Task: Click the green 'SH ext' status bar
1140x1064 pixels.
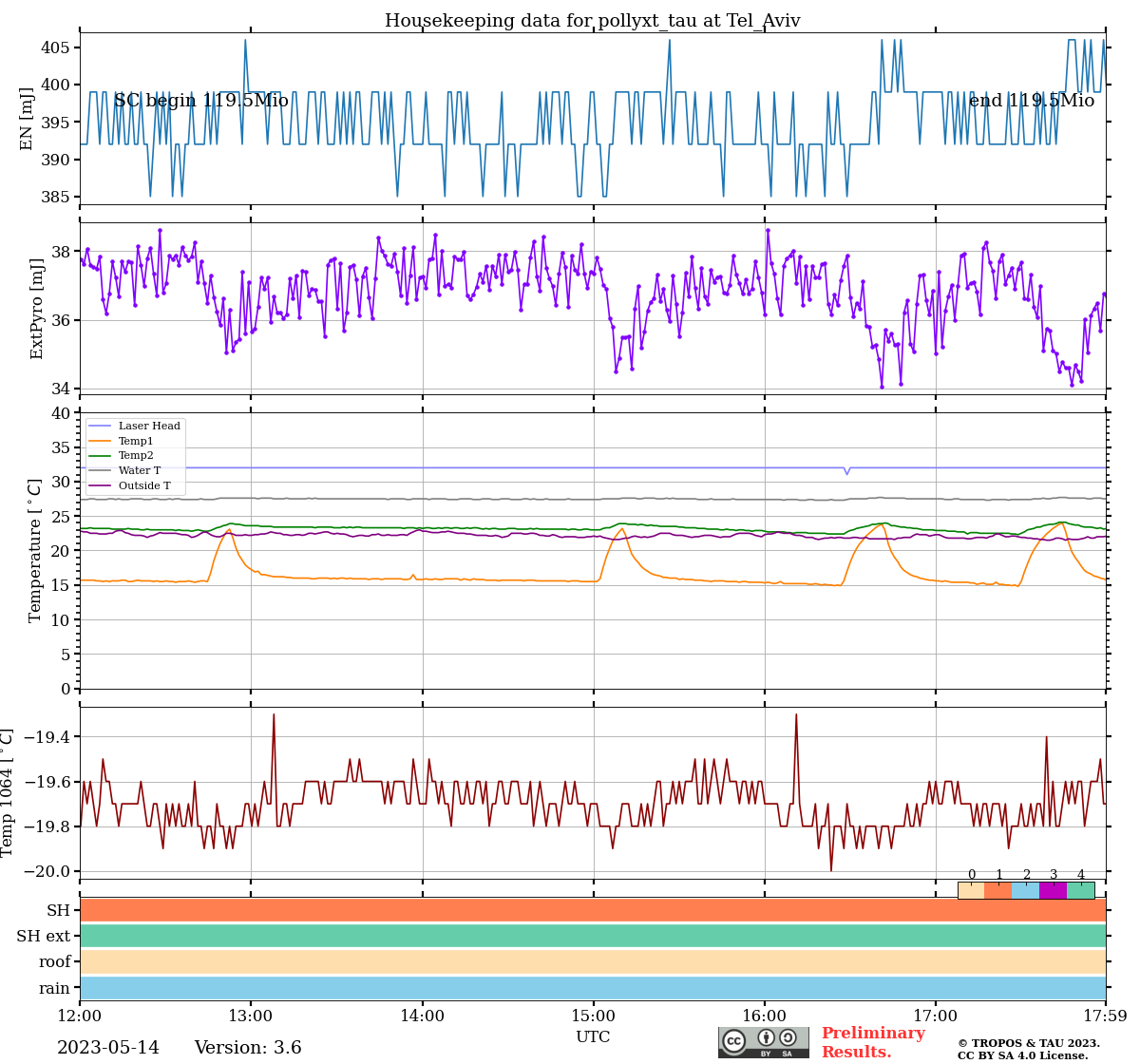Action: [593, 936]
